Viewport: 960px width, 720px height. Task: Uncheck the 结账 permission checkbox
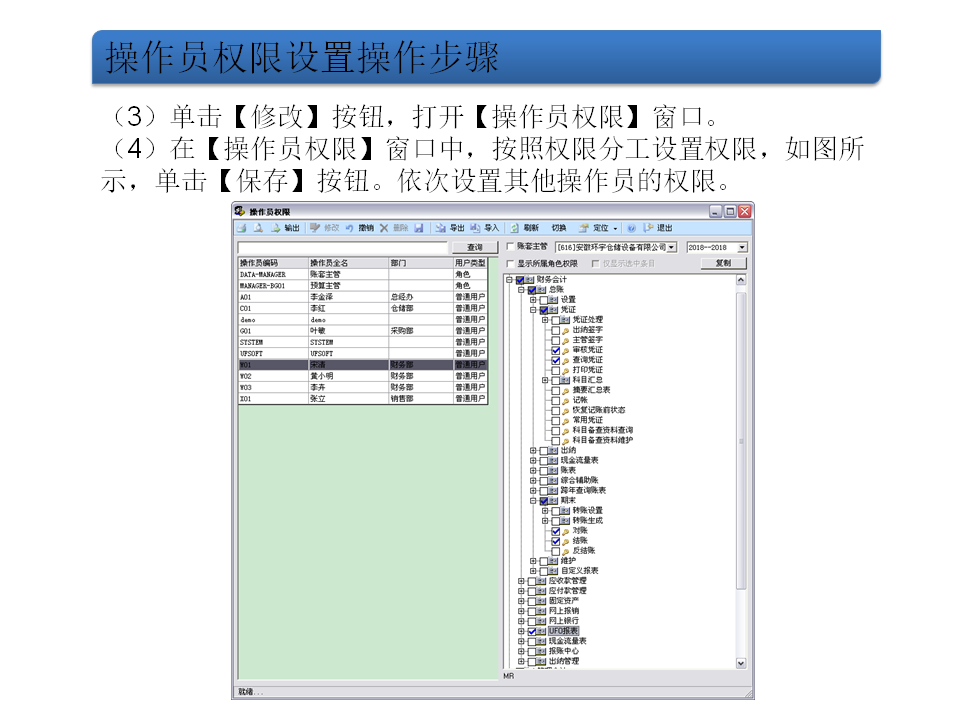(556, 541)
